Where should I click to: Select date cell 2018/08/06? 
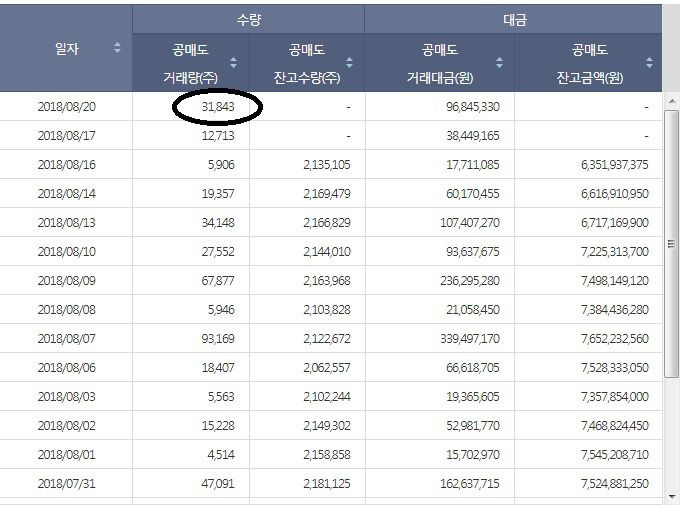(66, 368)
